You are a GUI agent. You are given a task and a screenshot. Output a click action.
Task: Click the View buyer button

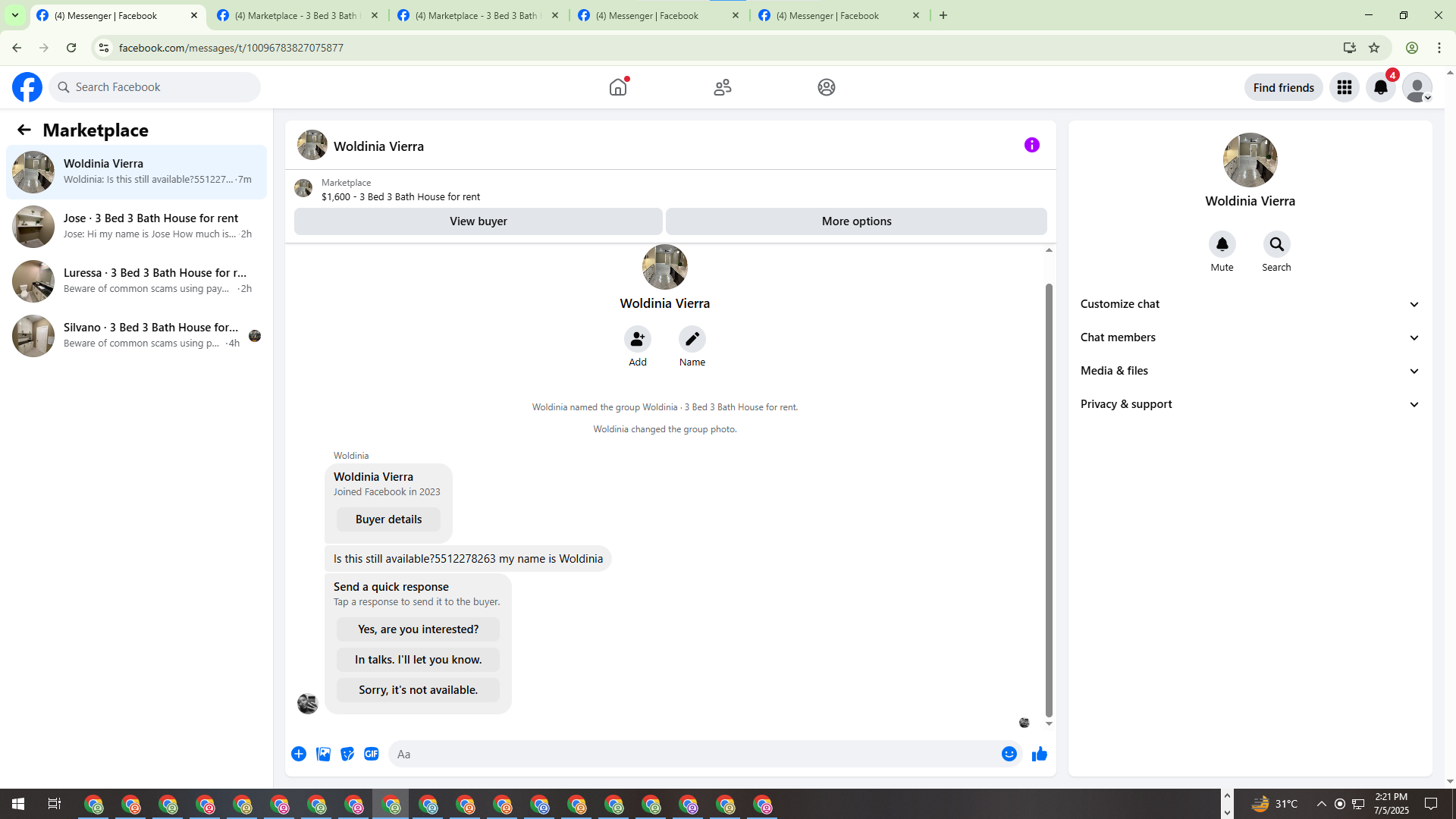pos(478,221)
